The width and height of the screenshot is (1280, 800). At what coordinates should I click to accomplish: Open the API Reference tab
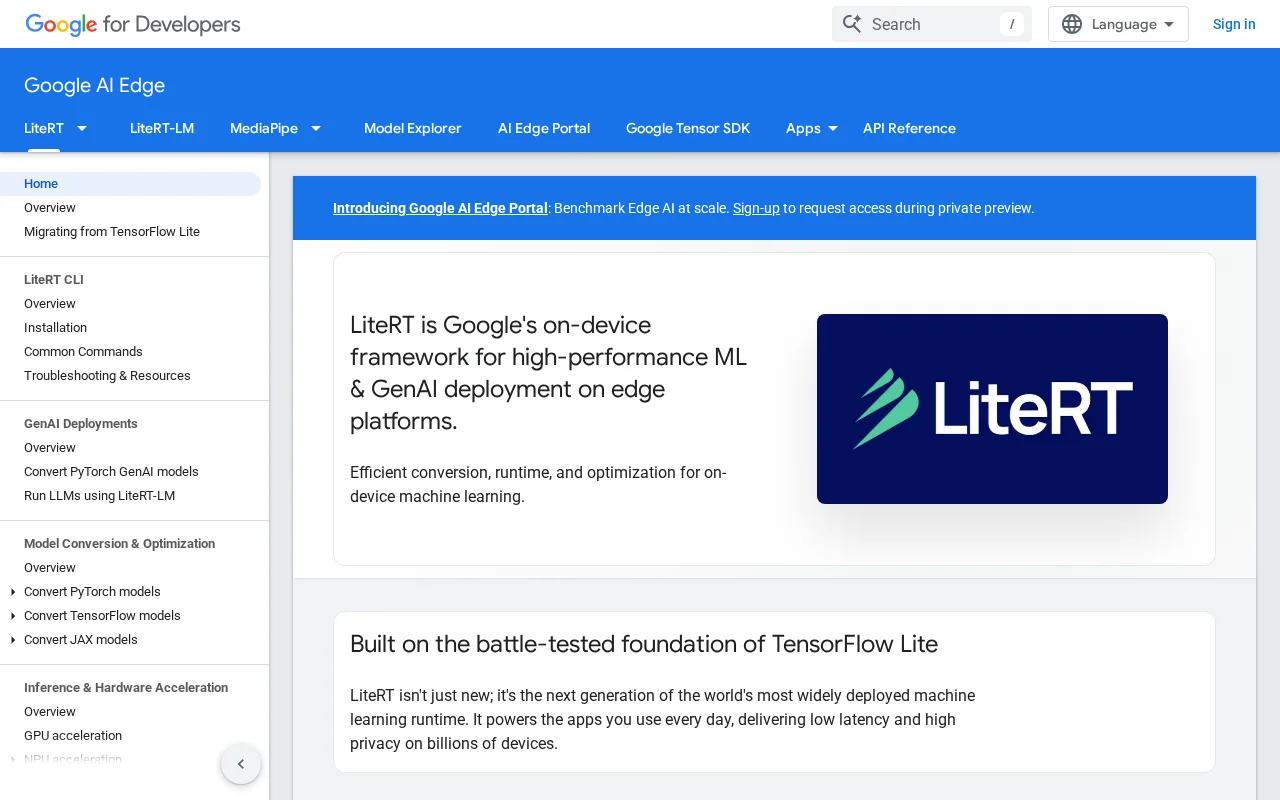point(909,128)
